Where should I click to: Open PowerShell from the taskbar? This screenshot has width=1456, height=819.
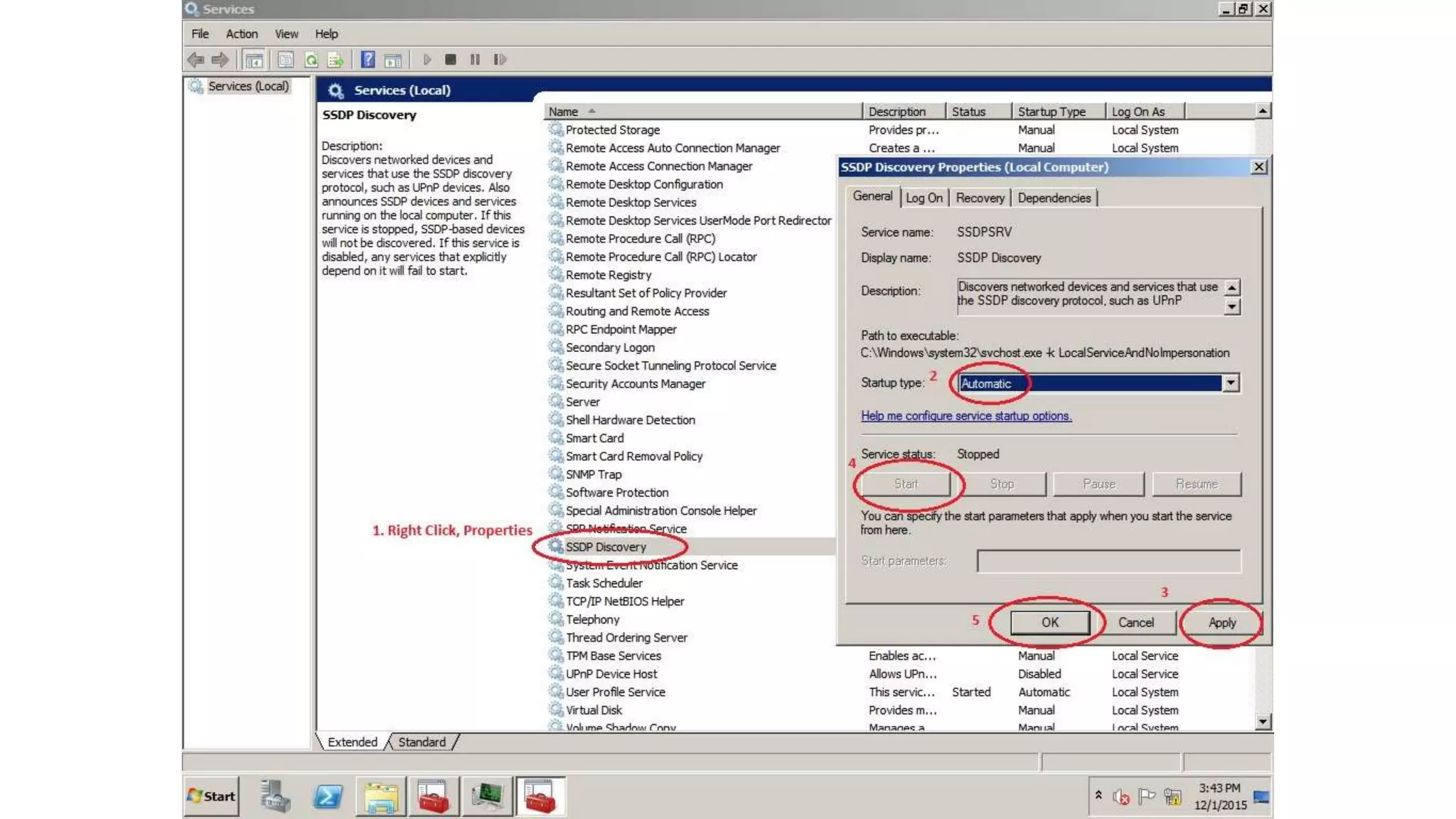point(327,796)
